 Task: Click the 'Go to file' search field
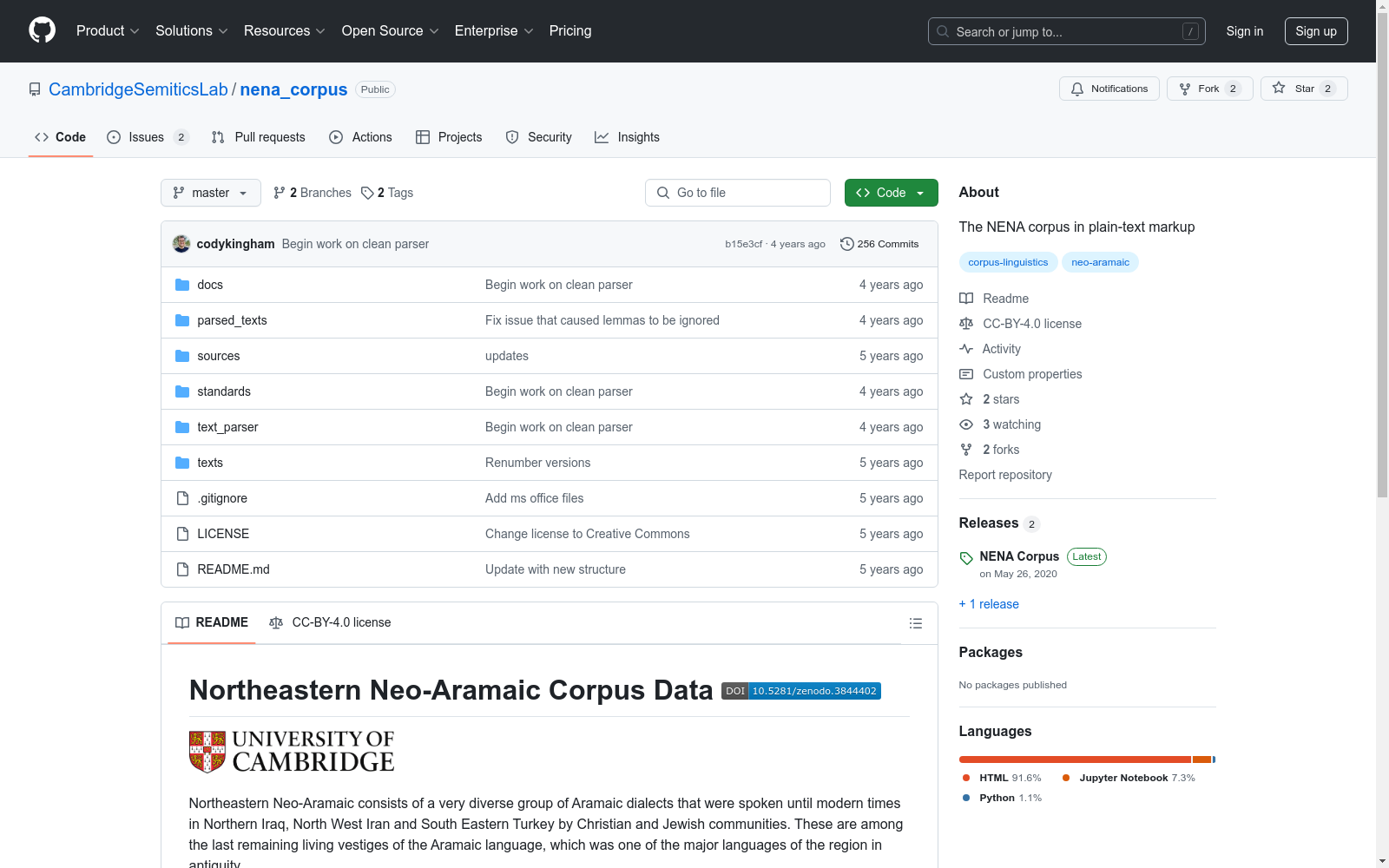tap(738, 193)
